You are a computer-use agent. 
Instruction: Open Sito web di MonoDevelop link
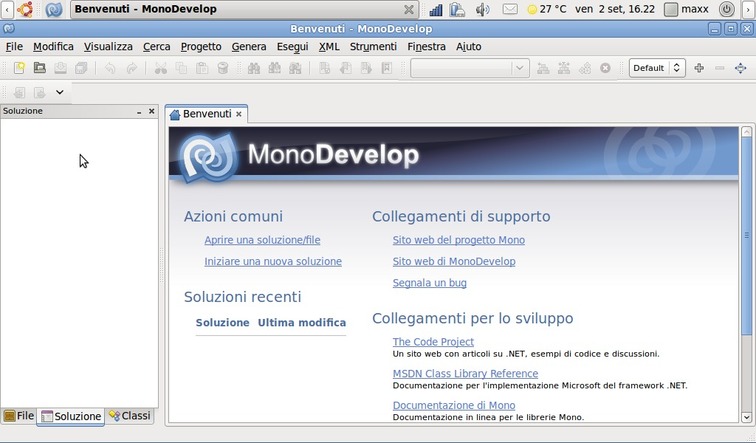pos(454,261)
